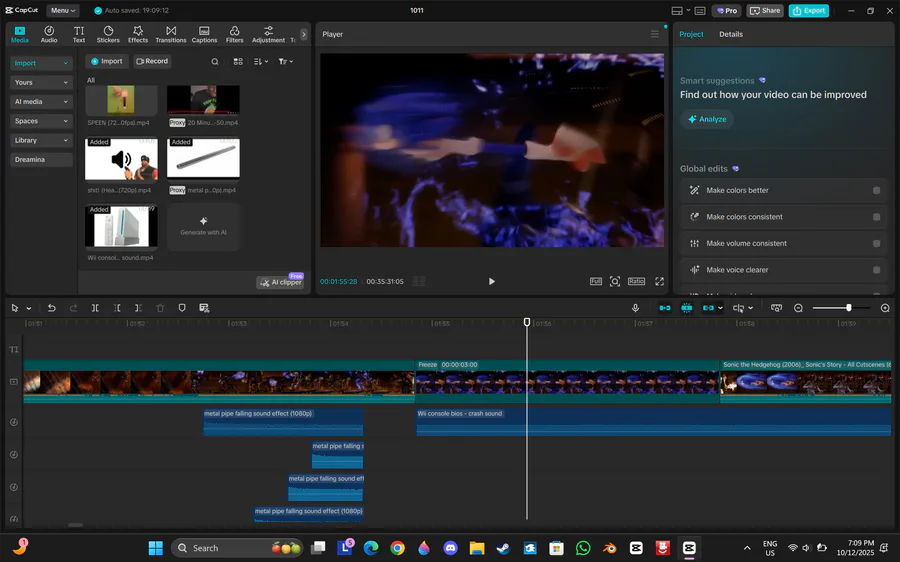The image size is (900, 562).
Task: Open the Effects tab
Action: click(138, 34)
